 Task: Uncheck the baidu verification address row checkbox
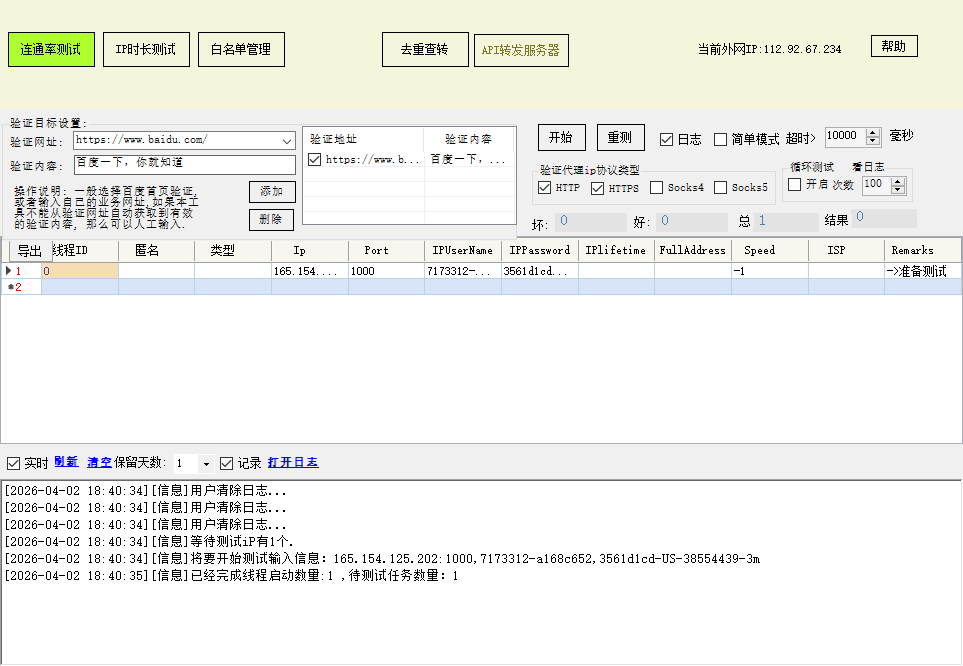tap(314, 160)
